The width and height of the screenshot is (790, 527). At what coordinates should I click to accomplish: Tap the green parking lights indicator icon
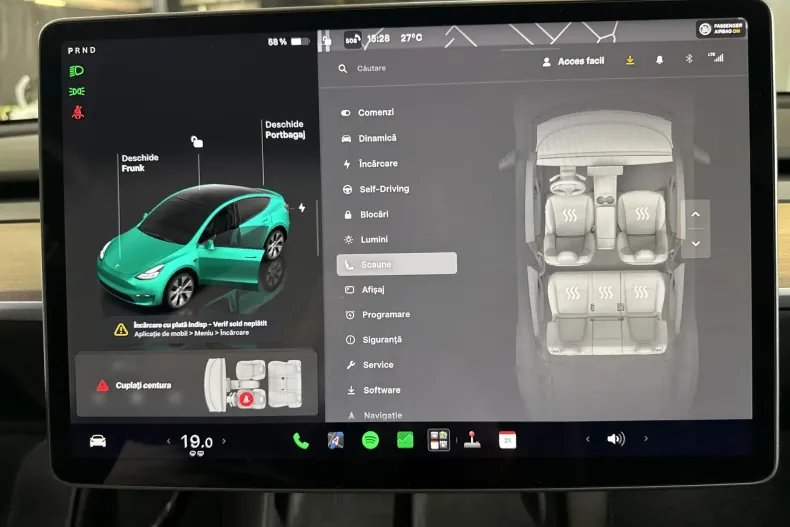(77, 91)
